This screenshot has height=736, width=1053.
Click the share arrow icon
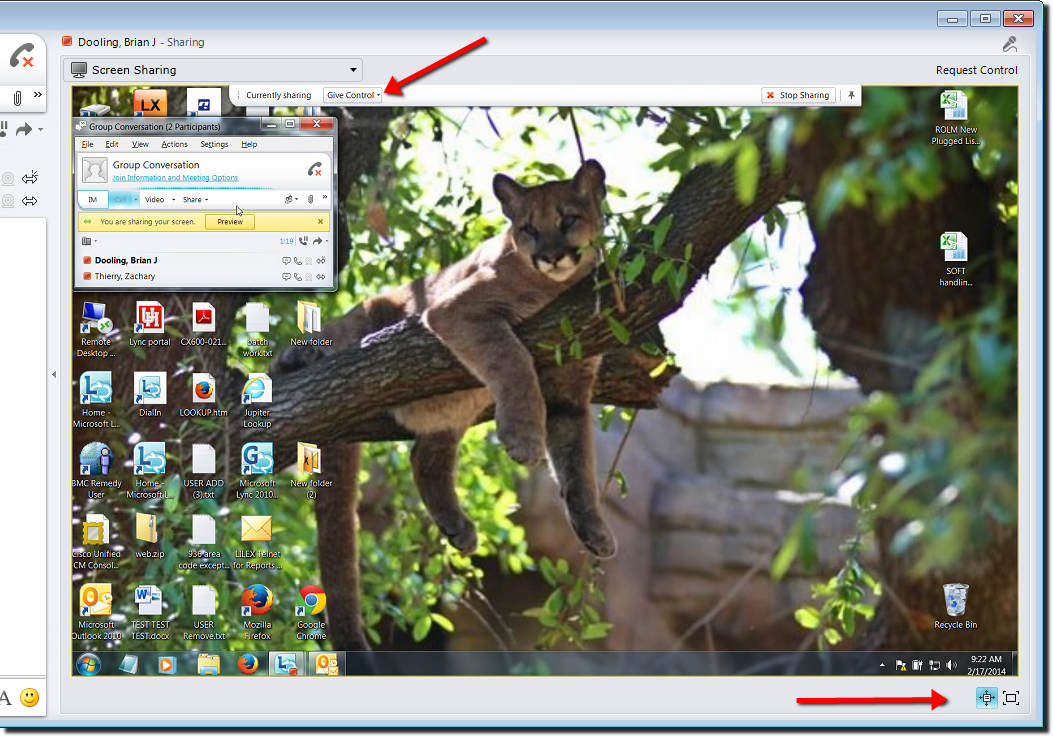[24, 129]
